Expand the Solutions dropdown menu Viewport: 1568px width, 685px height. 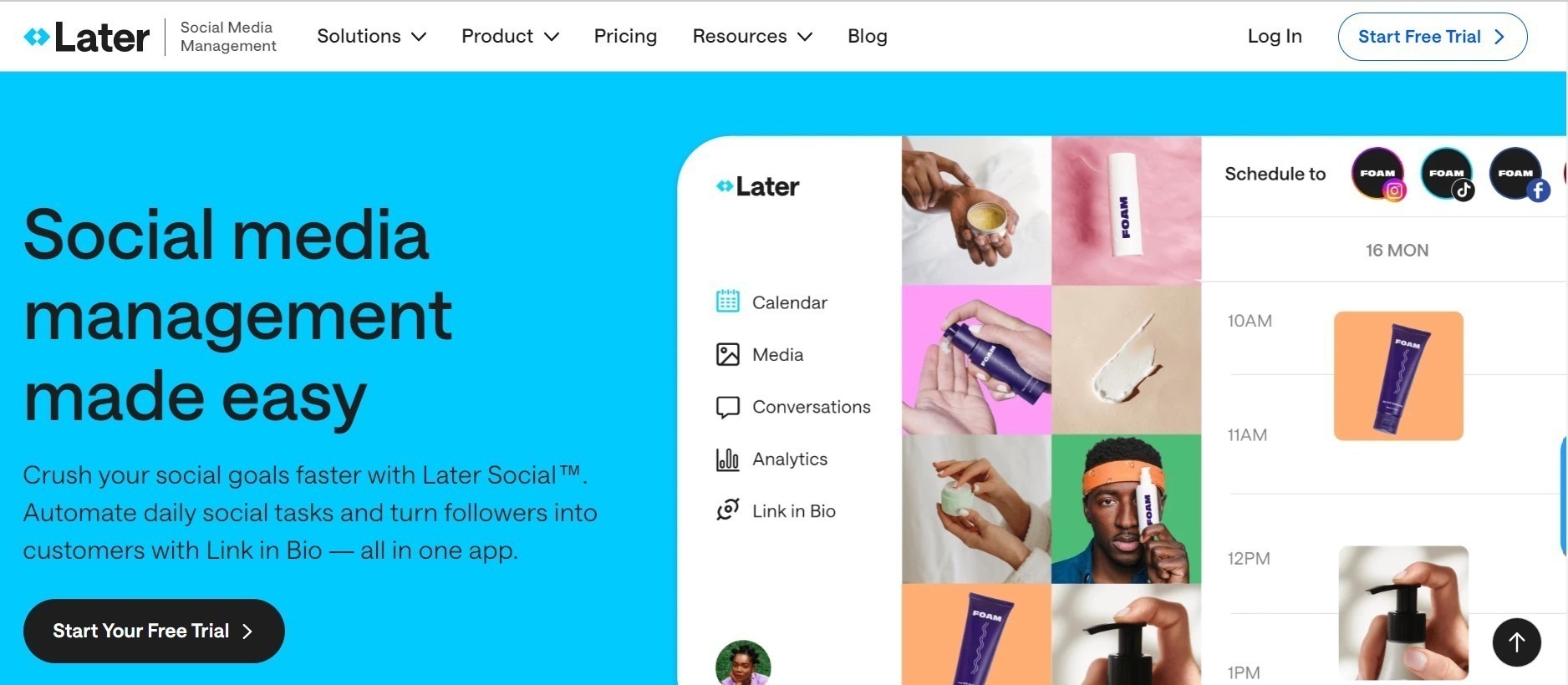pyautogui.click(x=372, y=36)
